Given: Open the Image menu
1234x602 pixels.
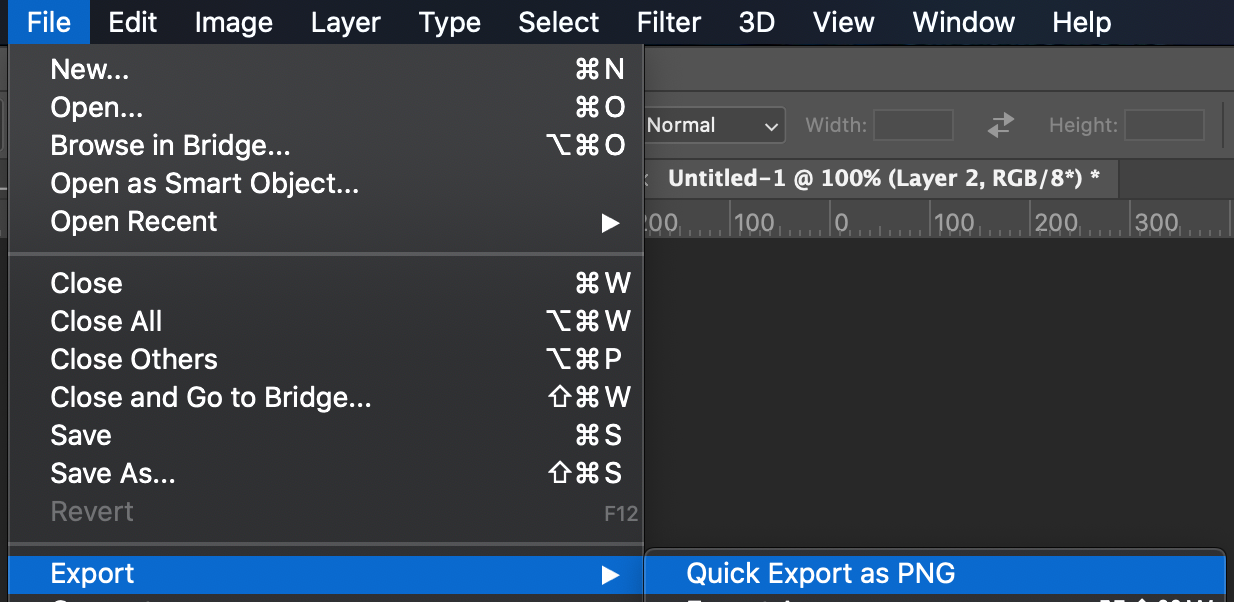Looking at the screenshot, I should 235,22.
